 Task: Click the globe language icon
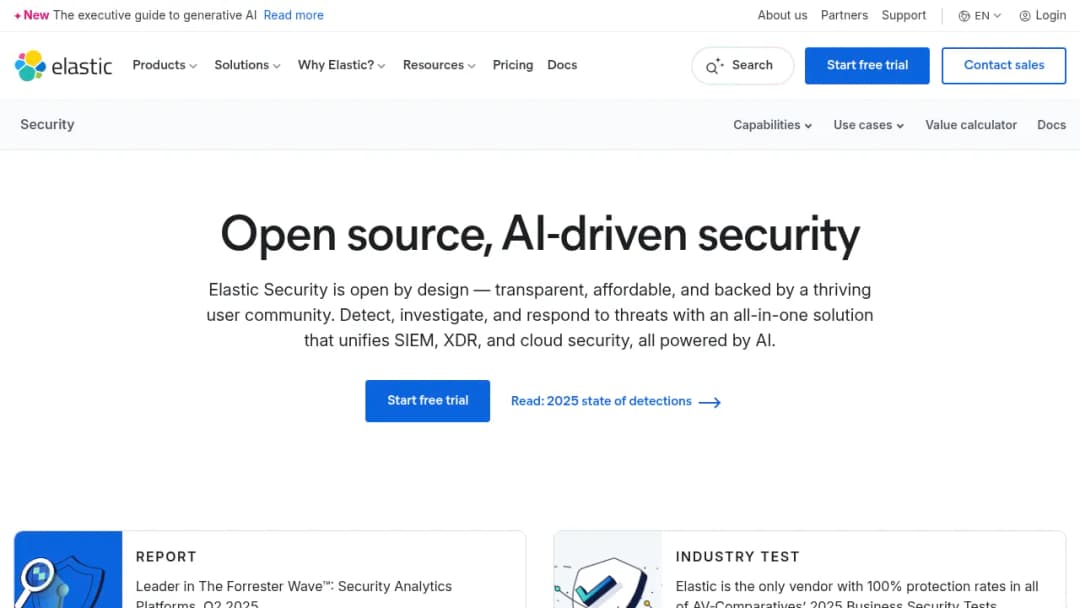coord(964,16)
